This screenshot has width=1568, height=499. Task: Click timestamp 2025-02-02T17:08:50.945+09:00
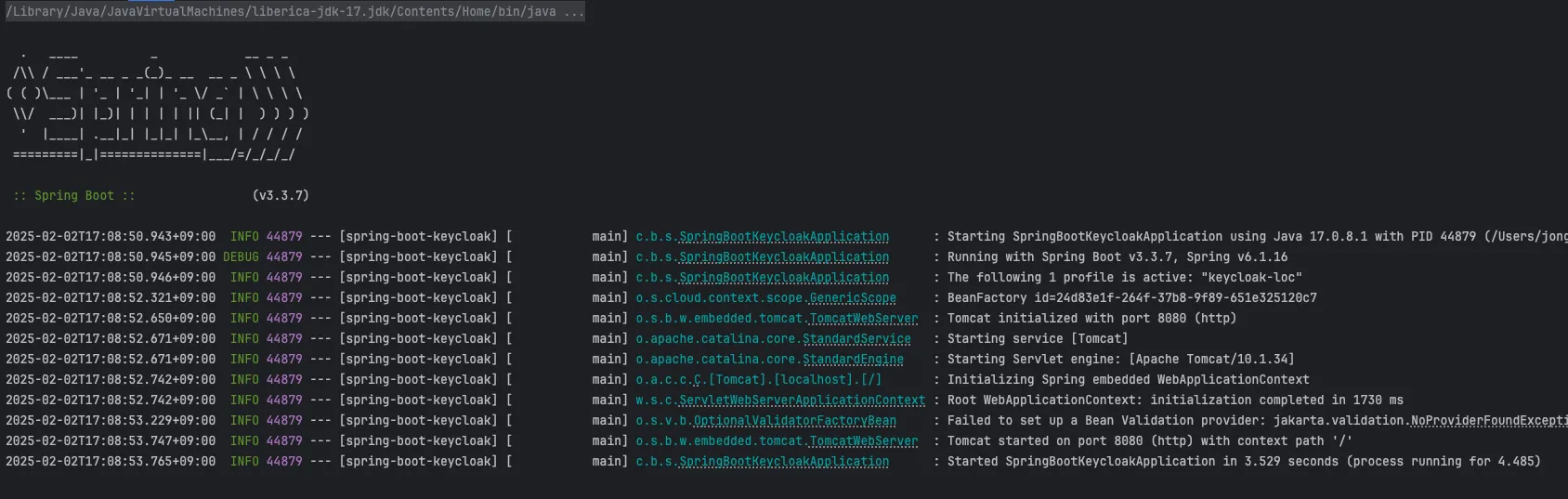click(111, 257)
